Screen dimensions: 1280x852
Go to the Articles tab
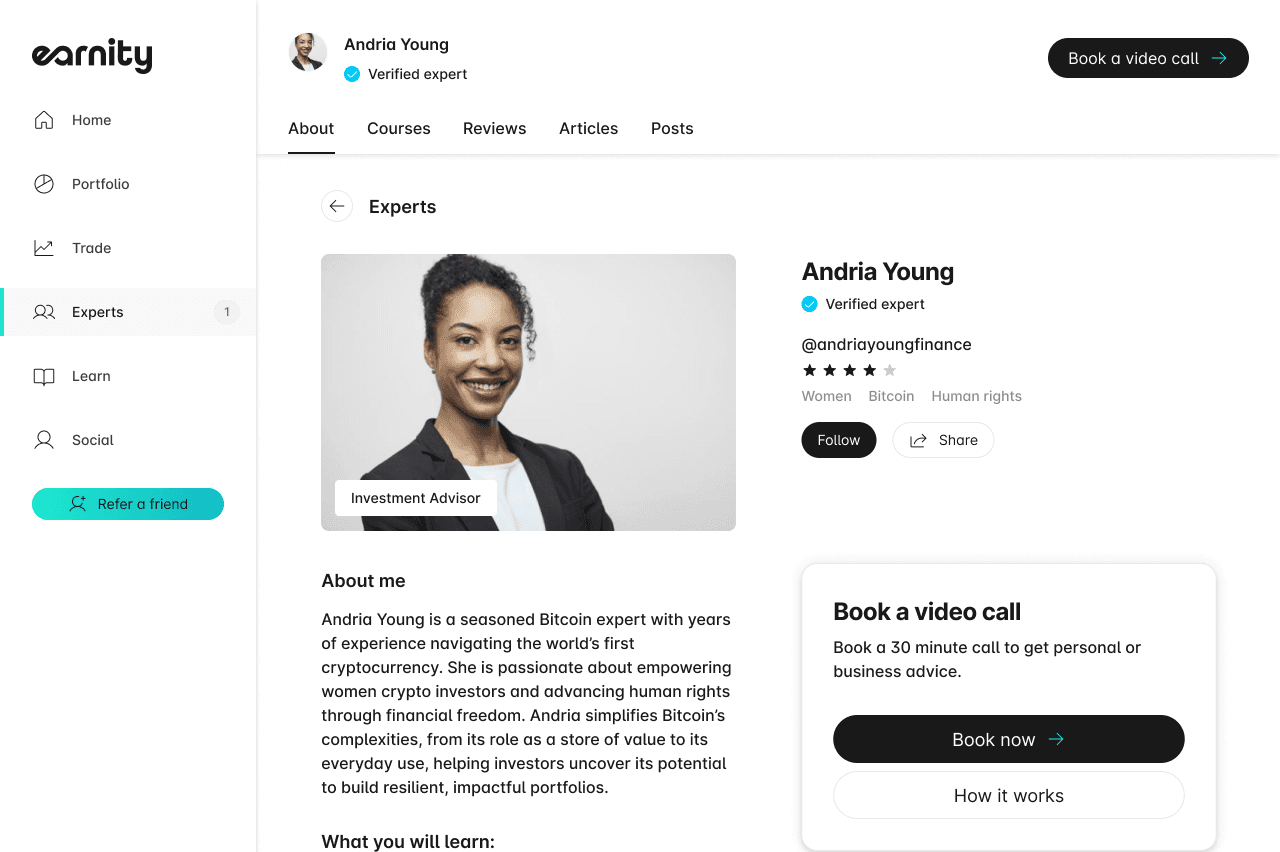tap(589, 129)
